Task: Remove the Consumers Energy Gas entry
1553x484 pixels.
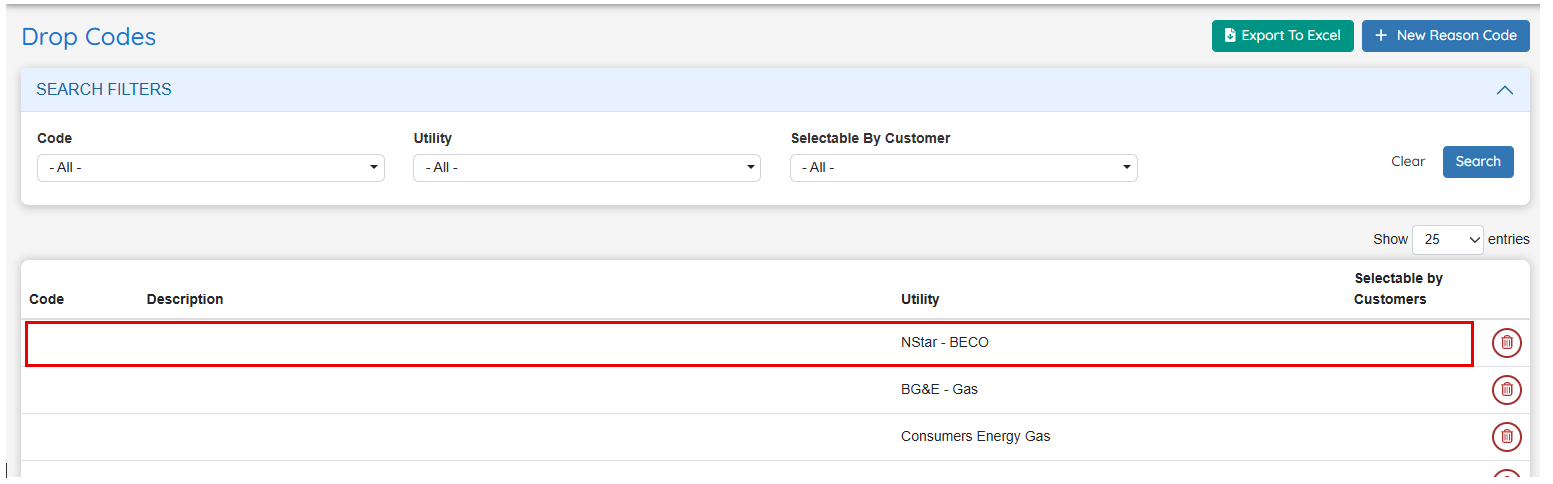Action: click(x=1506, y=437)
